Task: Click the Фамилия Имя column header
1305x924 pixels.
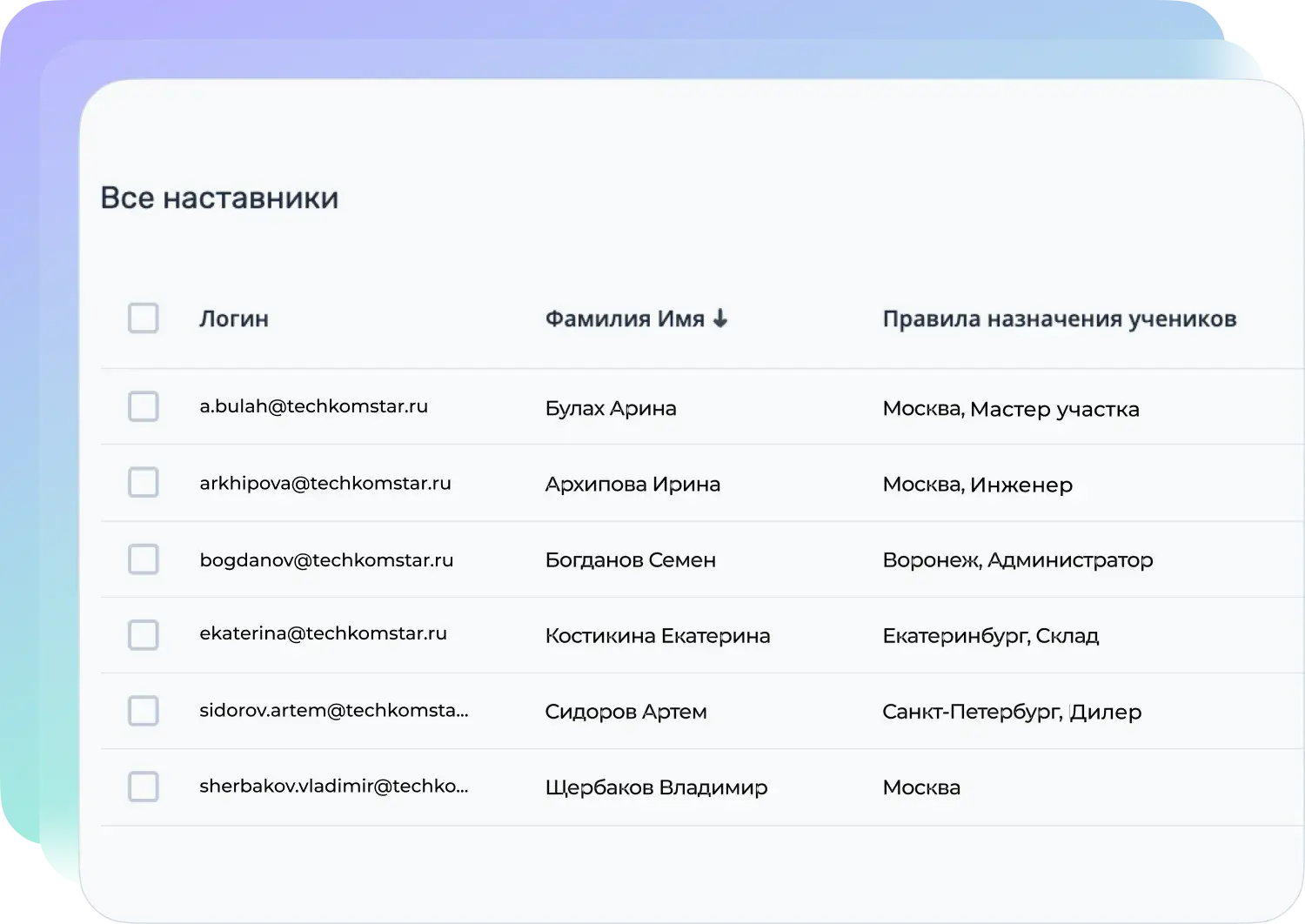Action: 625,319
